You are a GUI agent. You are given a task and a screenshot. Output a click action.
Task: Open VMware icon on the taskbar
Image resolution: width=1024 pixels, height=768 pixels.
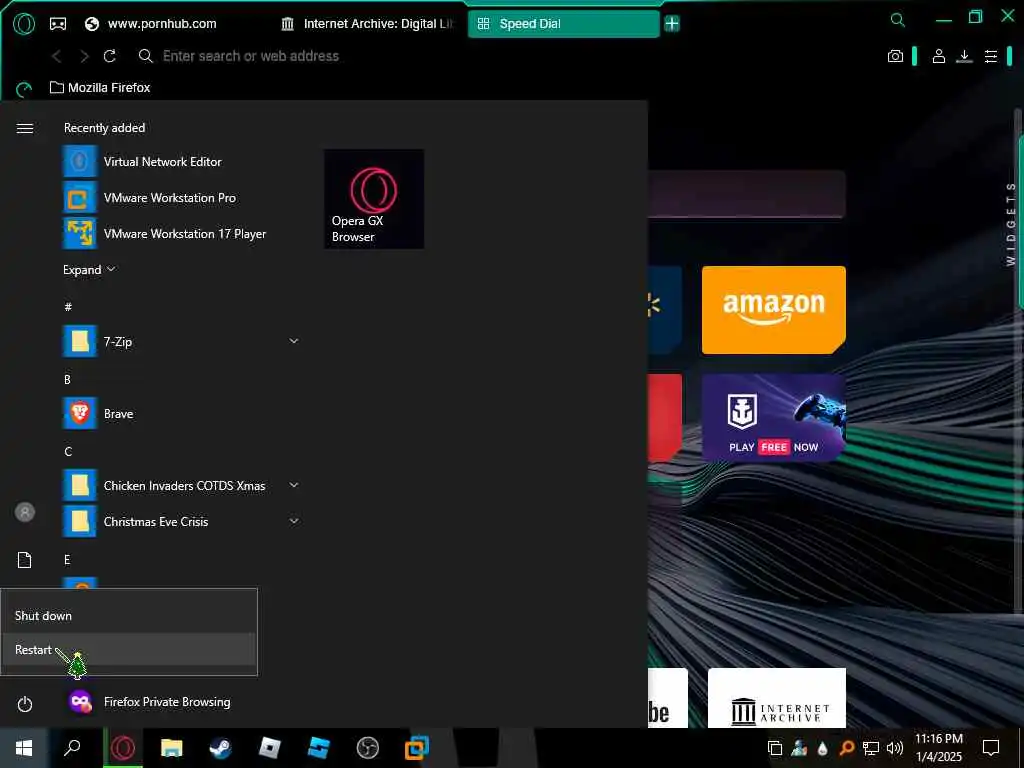[417, 748]
